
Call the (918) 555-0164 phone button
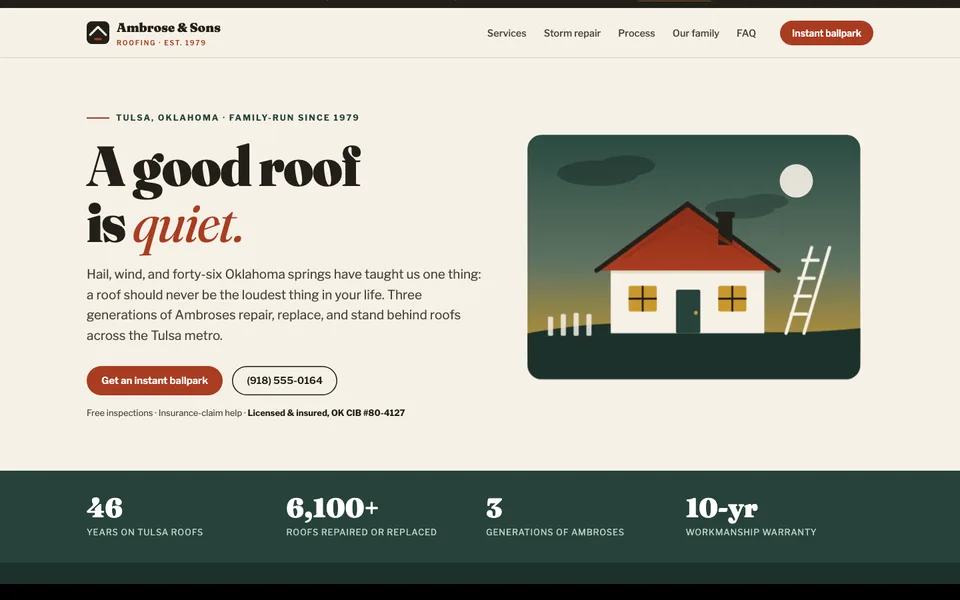point(284,380)
